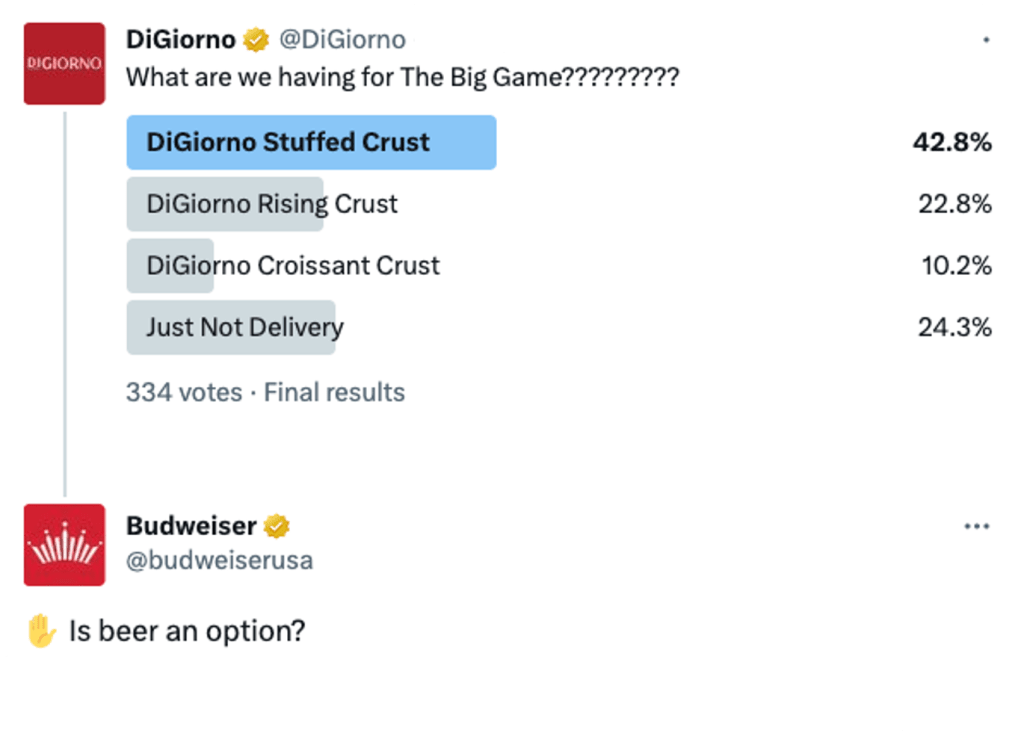Open the @budweiserusa handle link
1024x736 pixels.
pyautogui.click(x=219, y=560)
